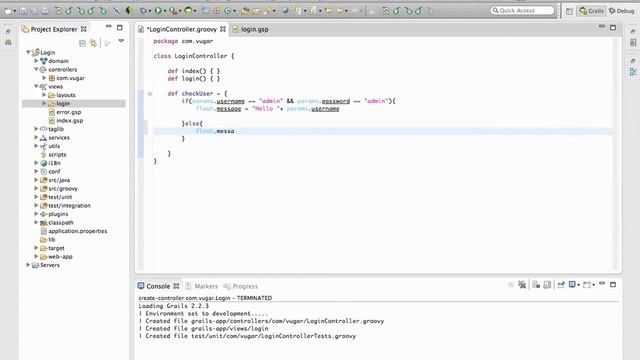Click the globe web browser toolbar icon
This screenshot has height=360, width=640.
[285, 11]
